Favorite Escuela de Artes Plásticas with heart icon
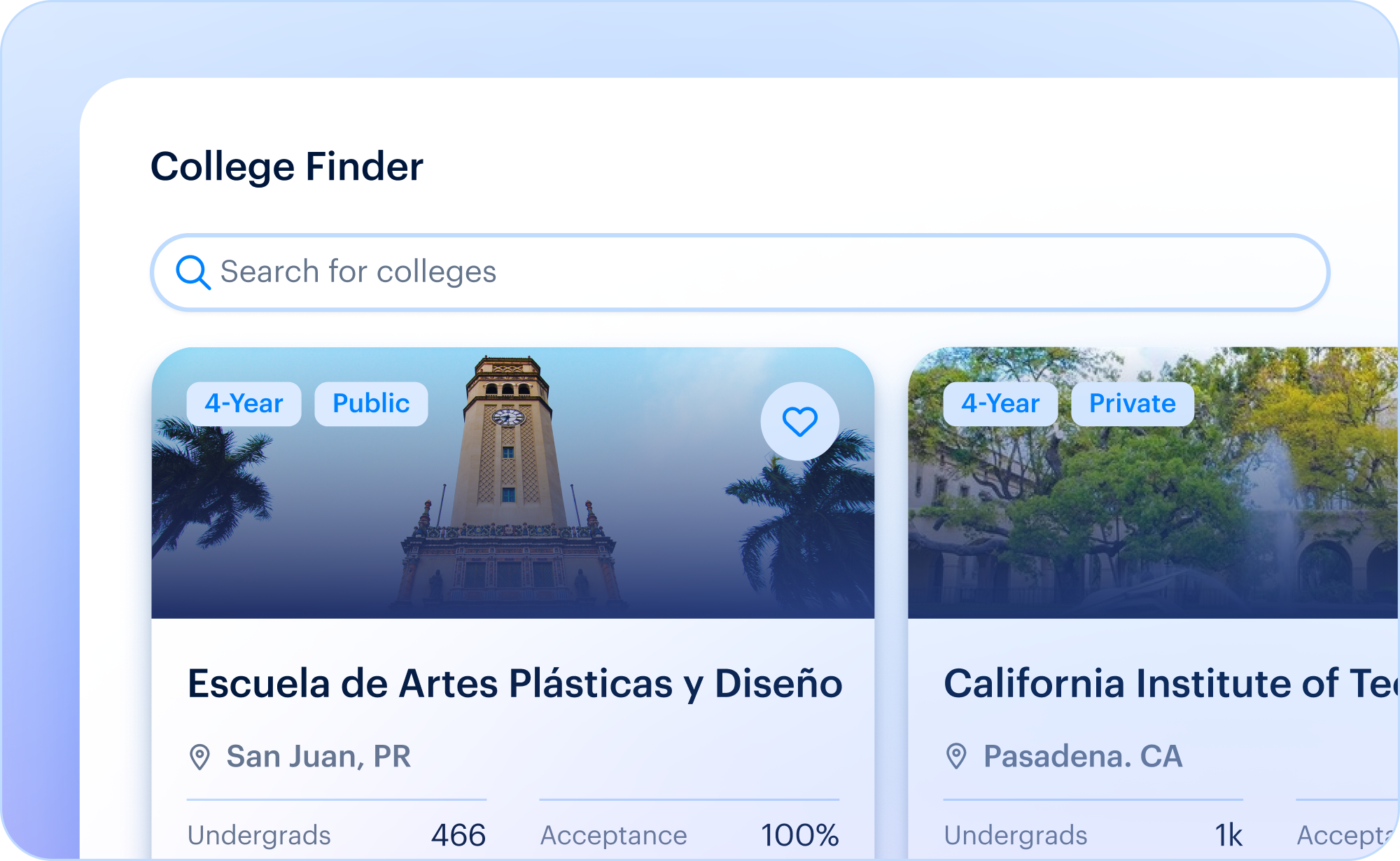 [x=799, y=421]
